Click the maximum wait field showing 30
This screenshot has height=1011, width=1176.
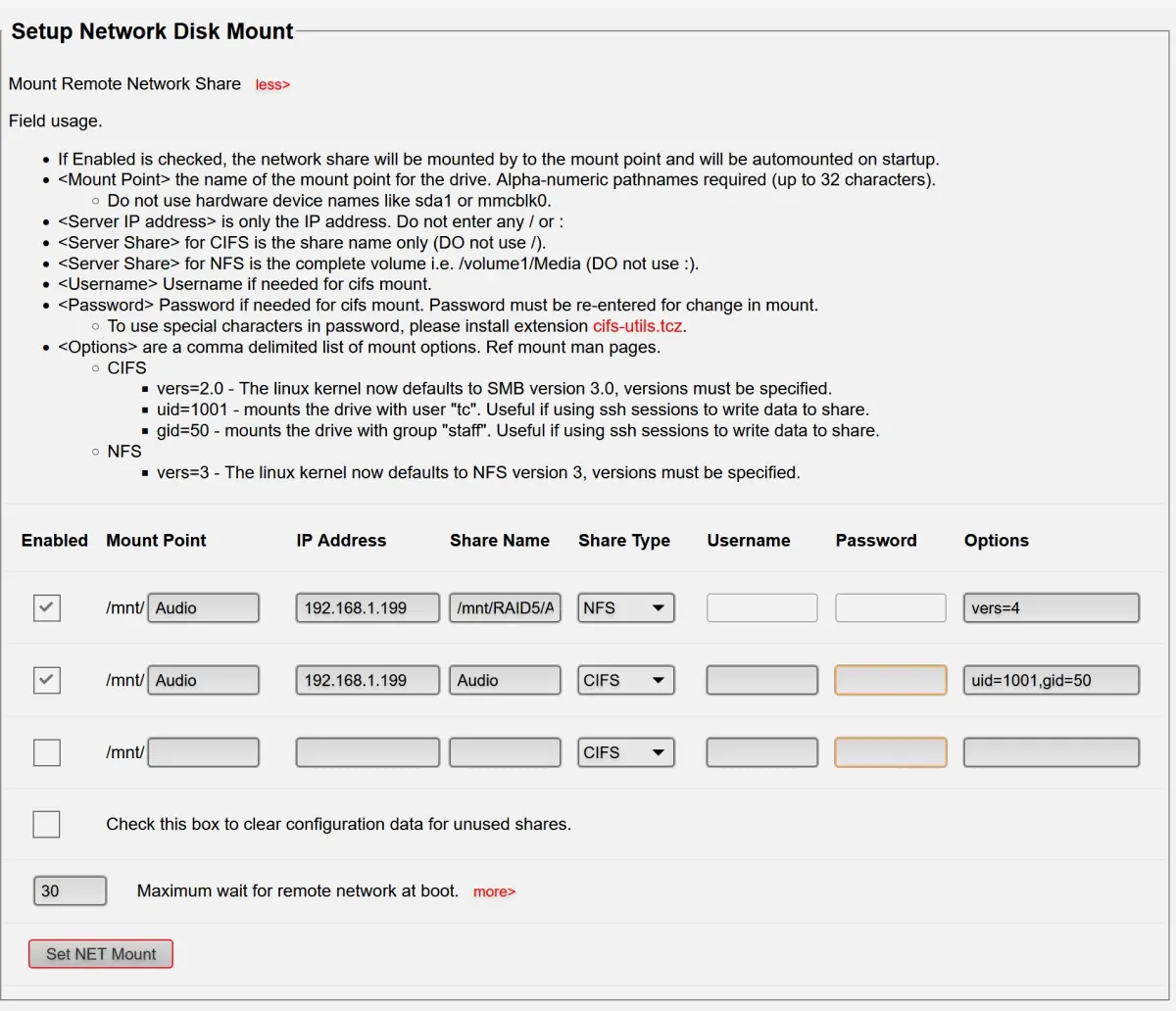click(70, 891)
